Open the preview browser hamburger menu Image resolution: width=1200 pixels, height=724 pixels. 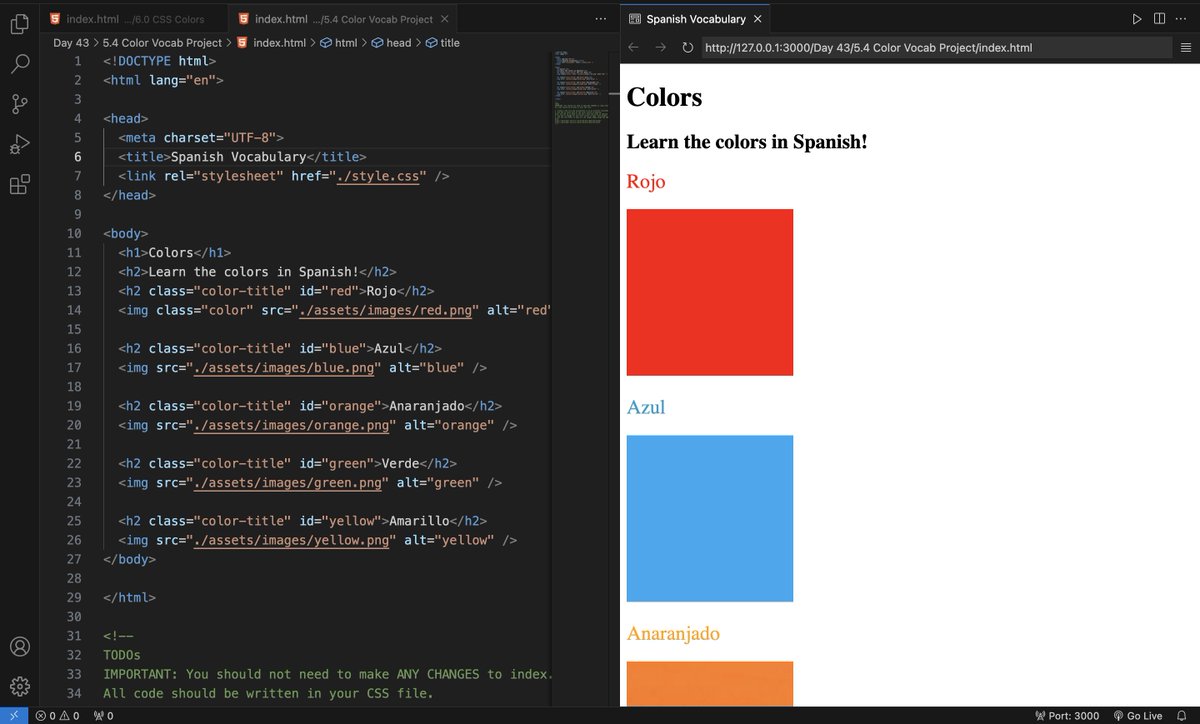point(1185,47)
